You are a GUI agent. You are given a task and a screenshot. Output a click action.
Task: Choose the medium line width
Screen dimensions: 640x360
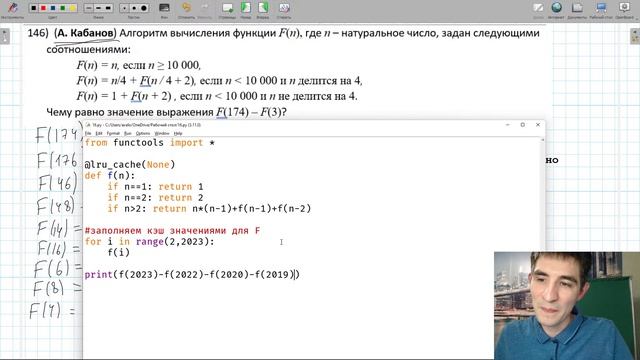(98, 8)
